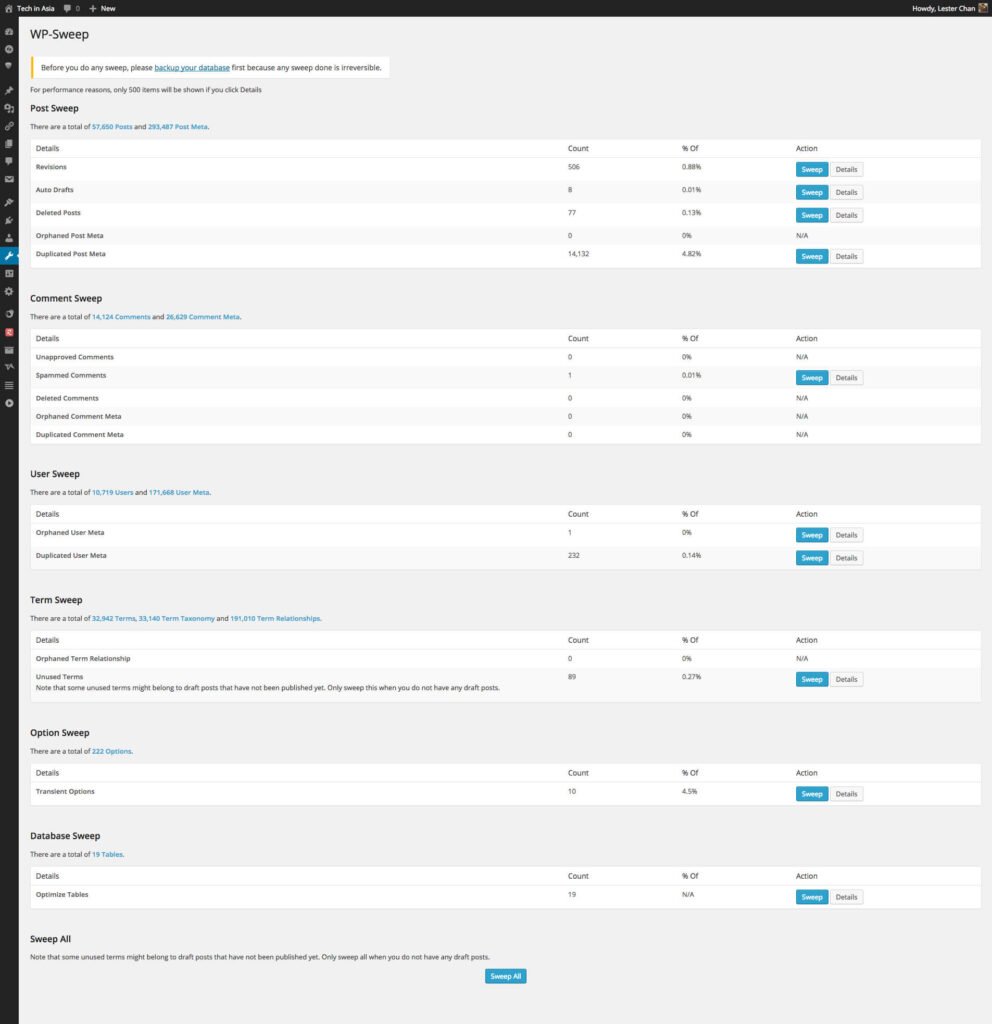View Details for Duplicated Post Meta

[846, 256]
